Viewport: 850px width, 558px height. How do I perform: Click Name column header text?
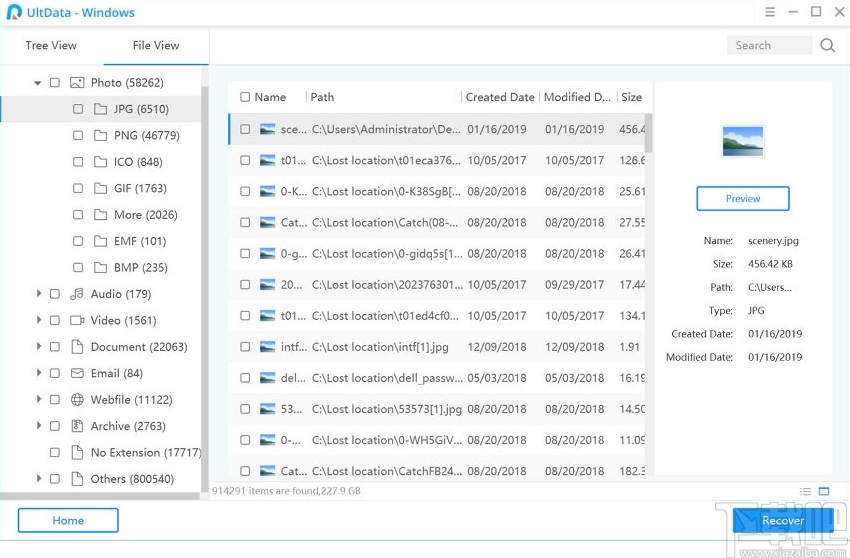click(x=270, y=97)
